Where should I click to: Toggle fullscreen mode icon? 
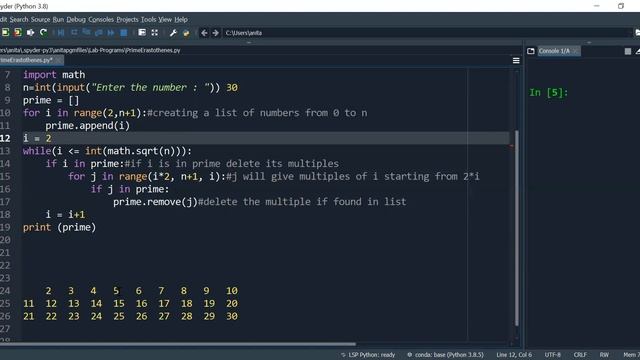coord(155,33)
